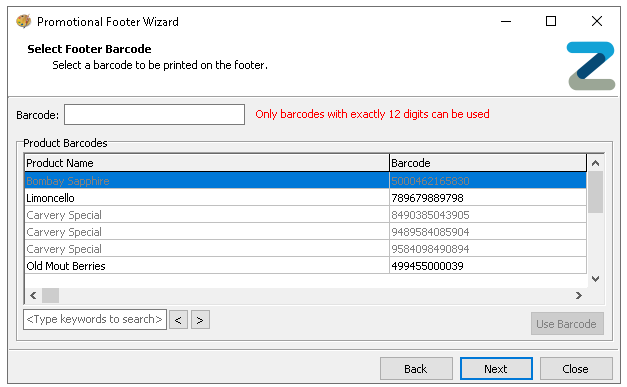Select the Limoncello product row
The height and width of the screenshot is (387, 627).
pyautogui.click(x=306, y=197)
